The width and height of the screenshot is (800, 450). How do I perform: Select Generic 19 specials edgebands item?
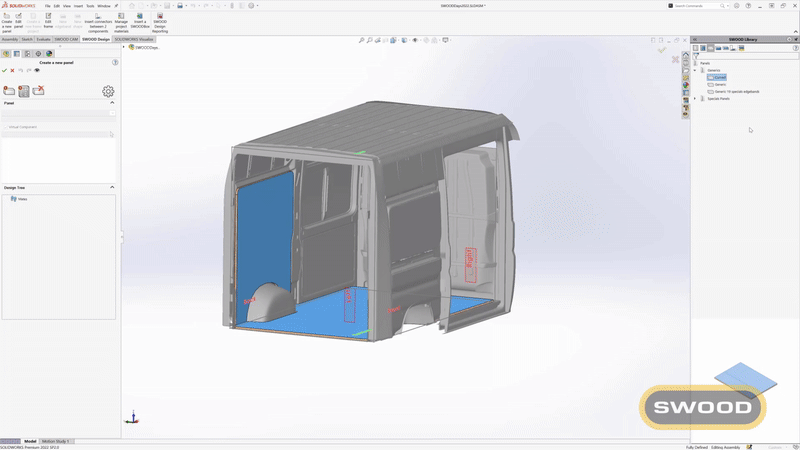pyautogui.click(x=736, y=91)
